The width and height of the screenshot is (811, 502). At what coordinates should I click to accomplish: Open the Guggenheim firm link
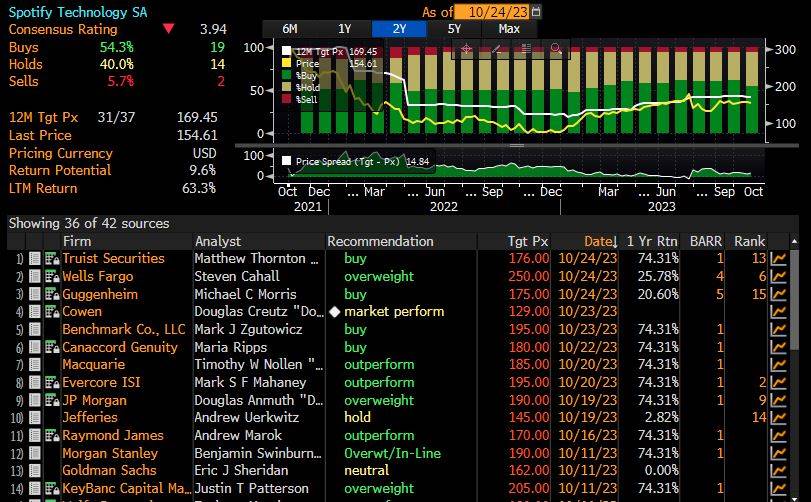coord(100,294)
